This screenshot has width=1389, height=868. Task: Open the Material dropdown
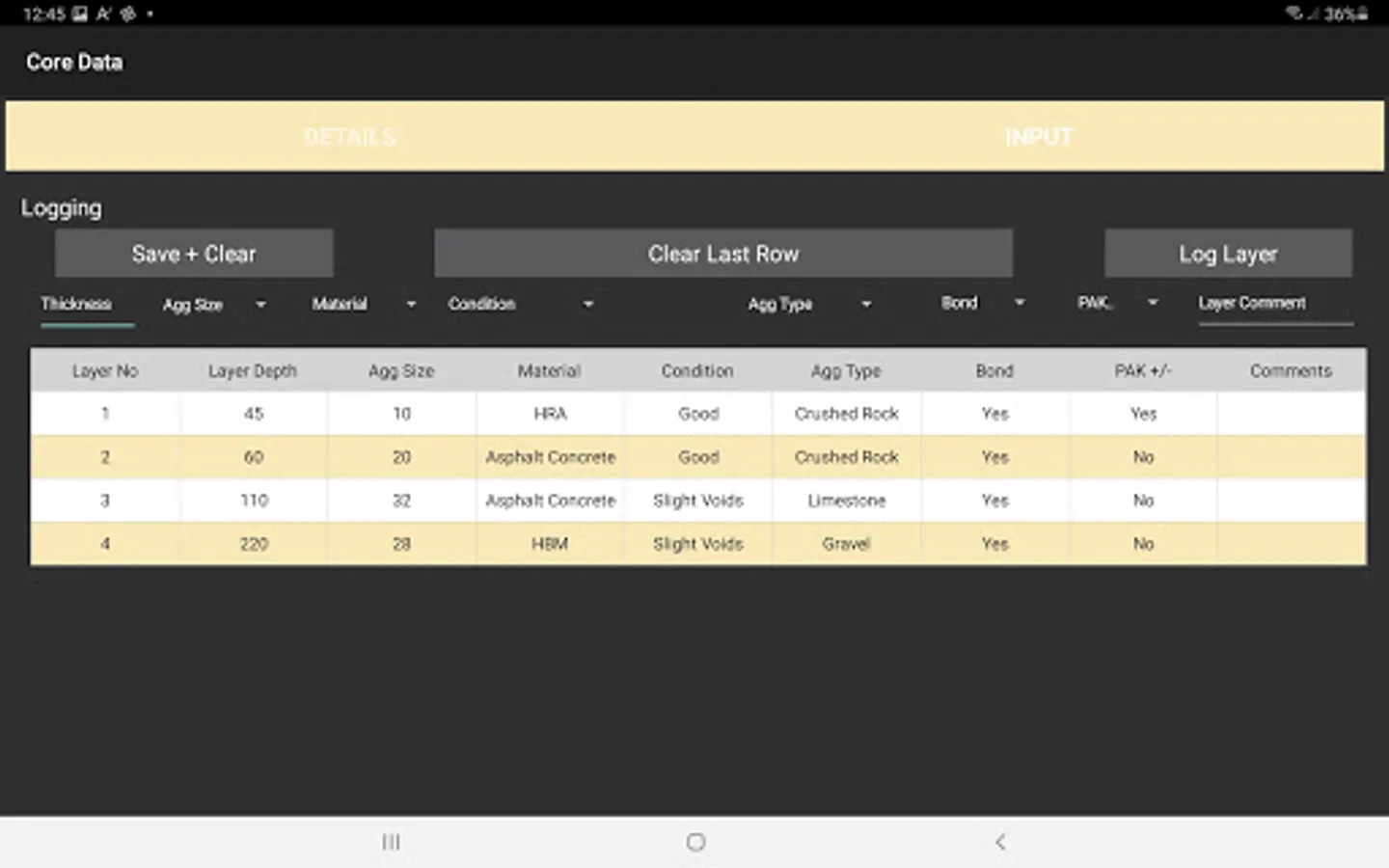[364, 305]
